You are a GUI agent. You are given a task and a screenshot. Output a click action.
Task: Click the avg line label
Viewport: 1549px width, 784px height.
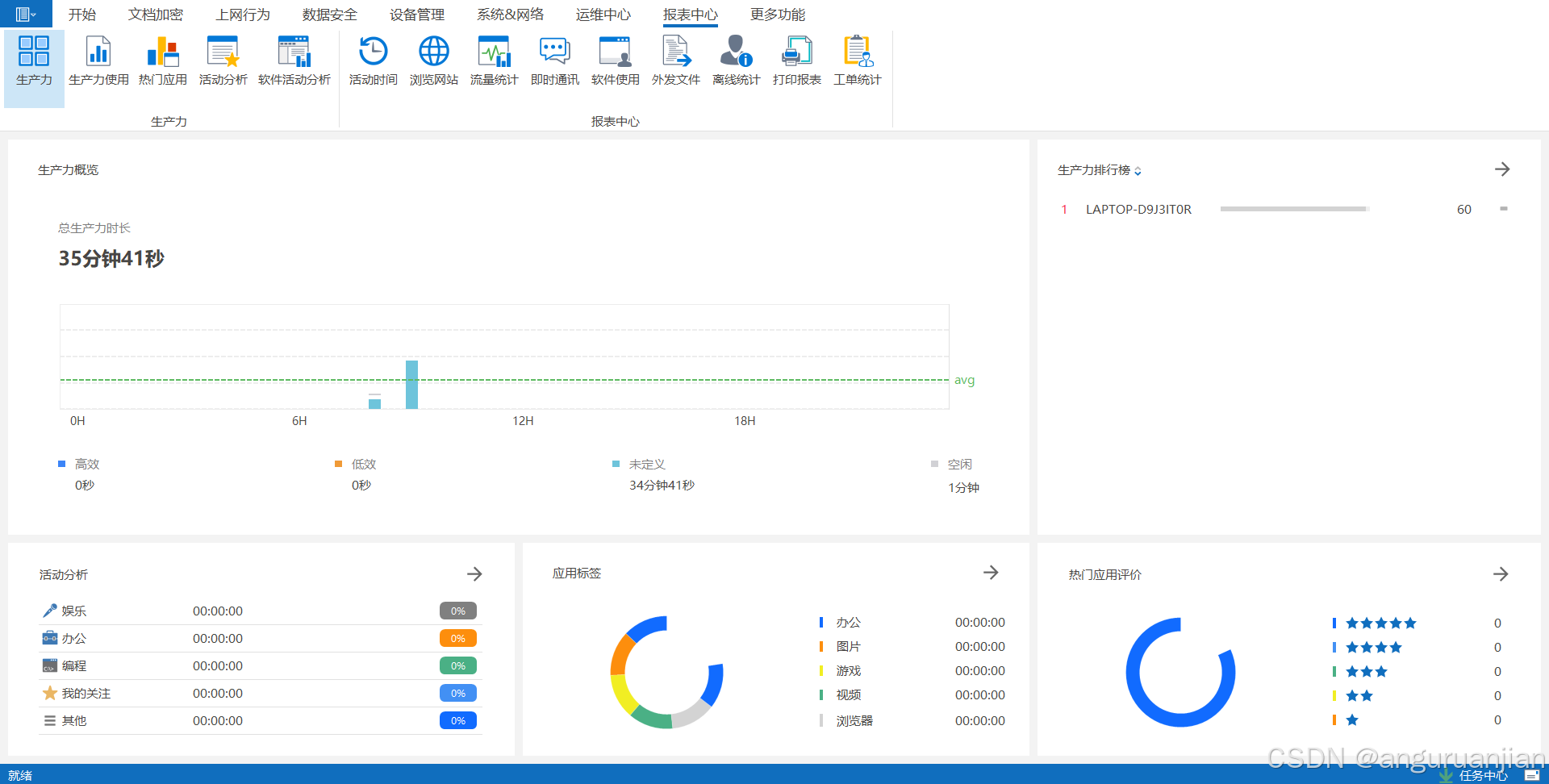964,380
